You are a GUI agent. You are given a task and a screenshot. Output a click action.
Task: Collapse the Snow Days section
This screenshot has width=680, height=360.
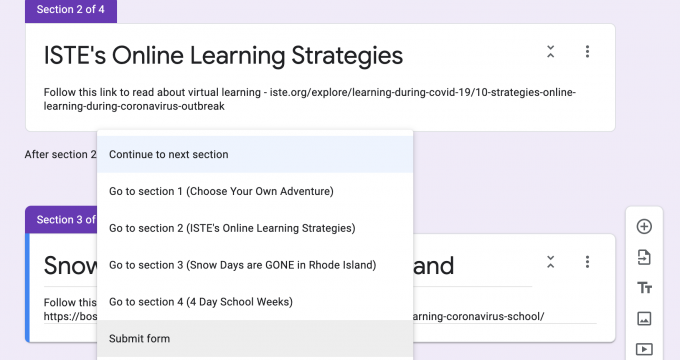pos(550,262)
